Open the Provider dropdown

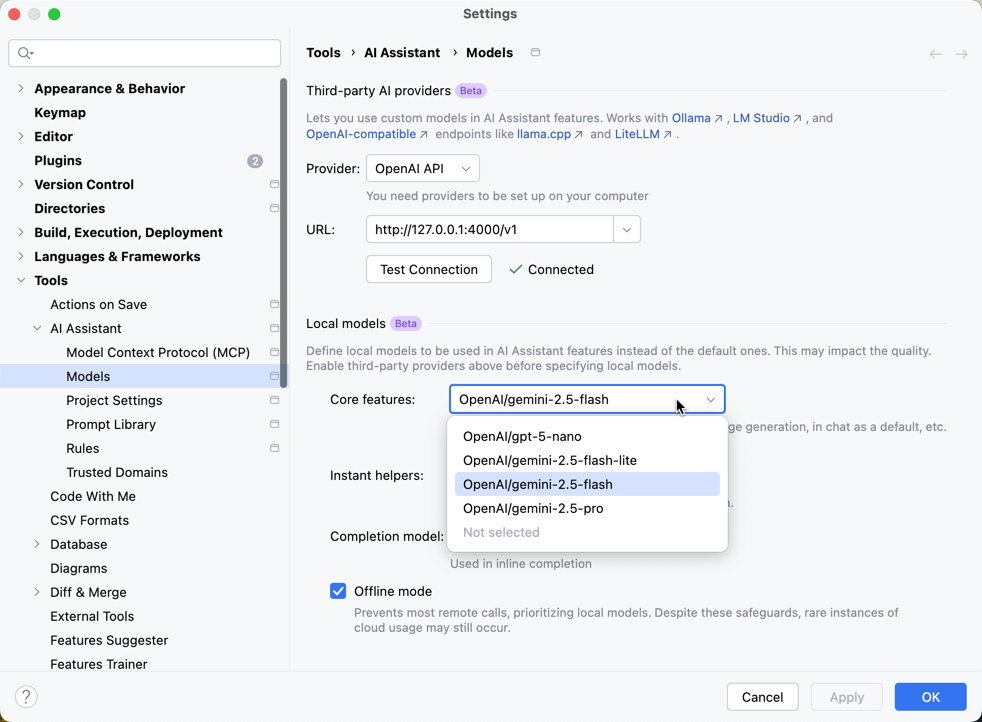point(423,168)
